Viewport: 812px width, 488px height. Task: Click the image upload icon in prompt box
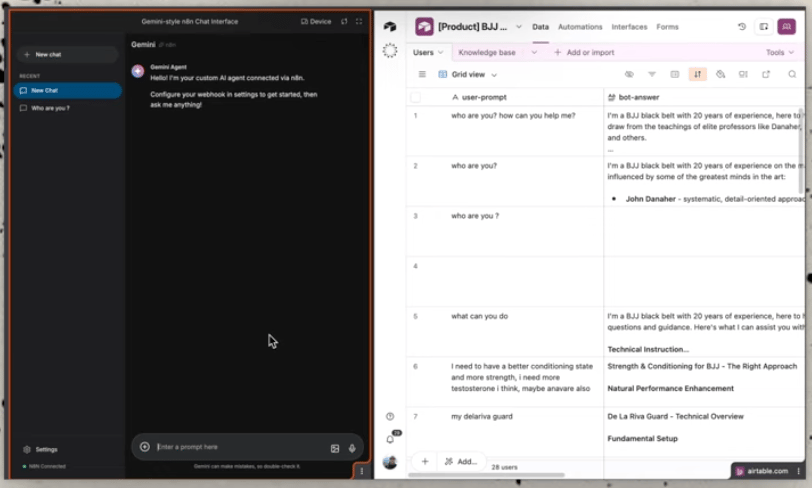point(335,448)
